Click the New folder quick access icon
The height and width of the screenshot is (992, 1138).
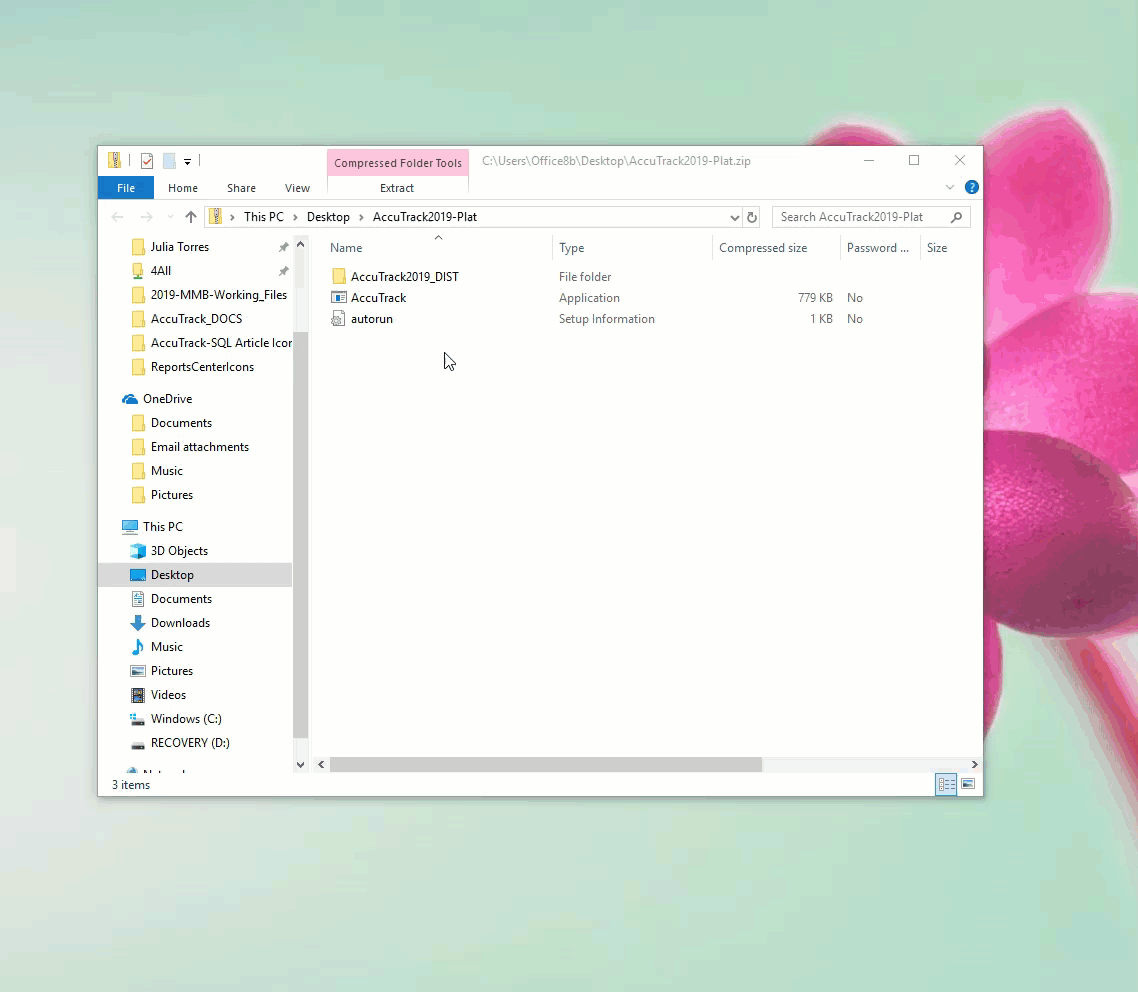coord(169,161)
